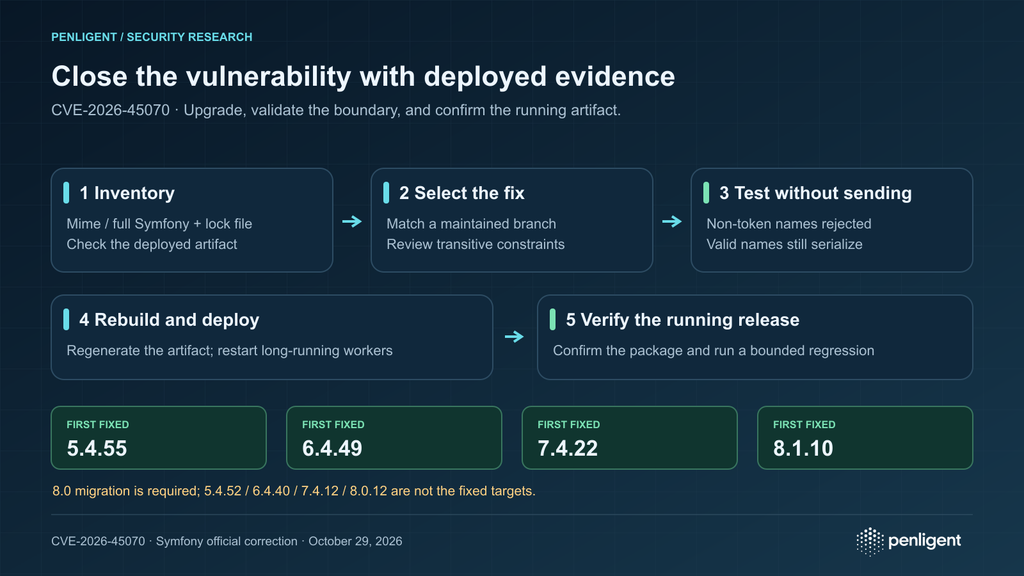1024x576 pixels.
Task: Click FIRST FIXED label above 7.4.22
Action: [x=568, y=424]
